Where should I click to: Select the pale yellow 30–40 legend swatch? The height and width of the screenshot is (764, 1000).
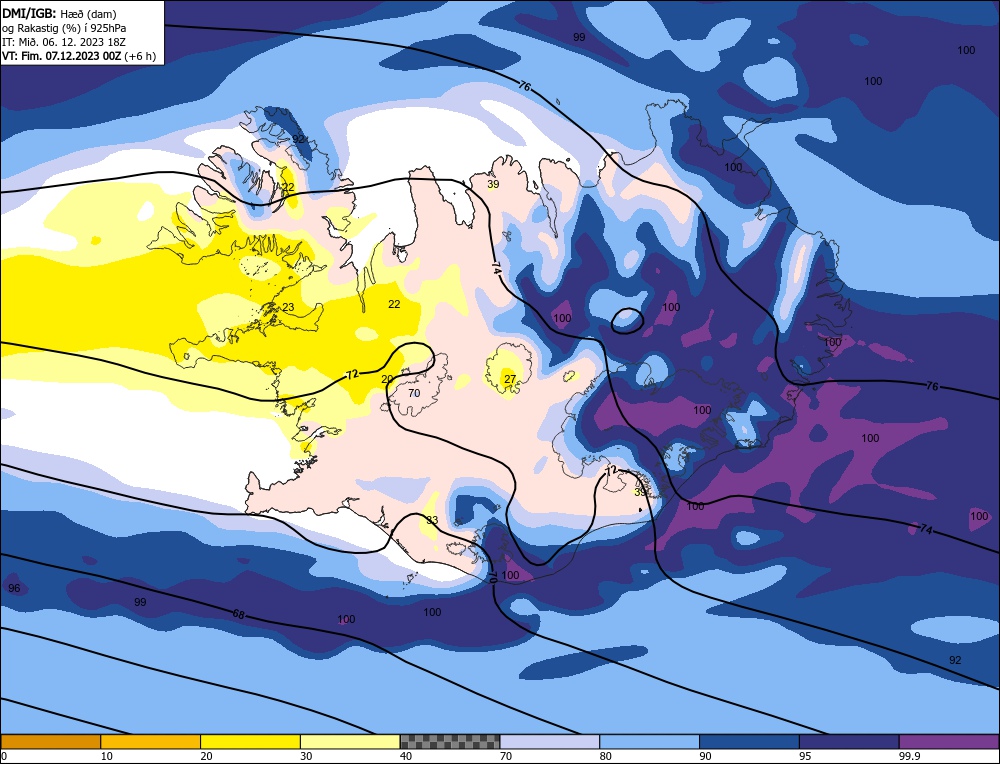[x=350, y=741]
